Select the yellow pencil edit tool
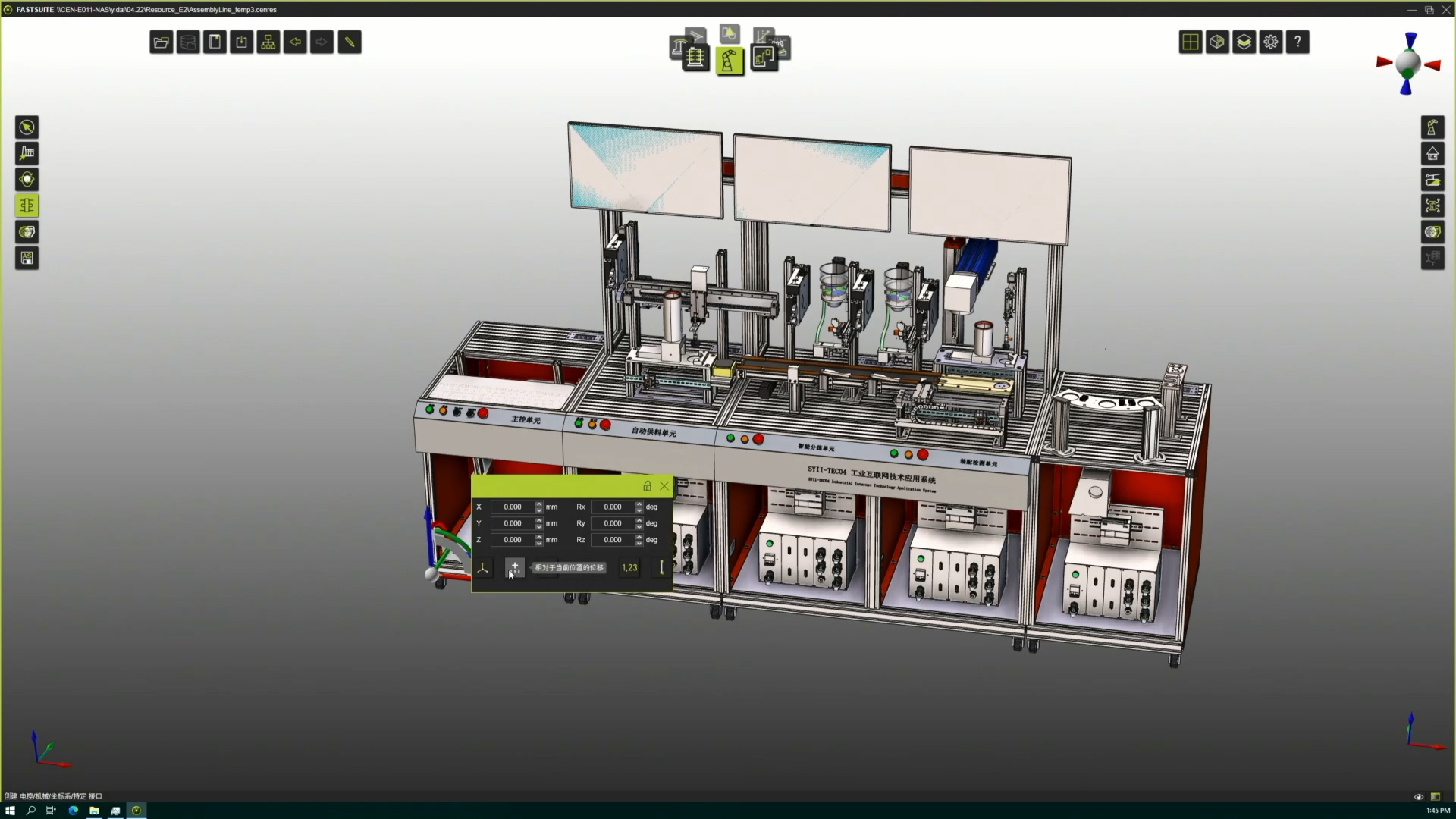Image resolution: width=1456 pixels, height=819 pixels. (350, 42)
